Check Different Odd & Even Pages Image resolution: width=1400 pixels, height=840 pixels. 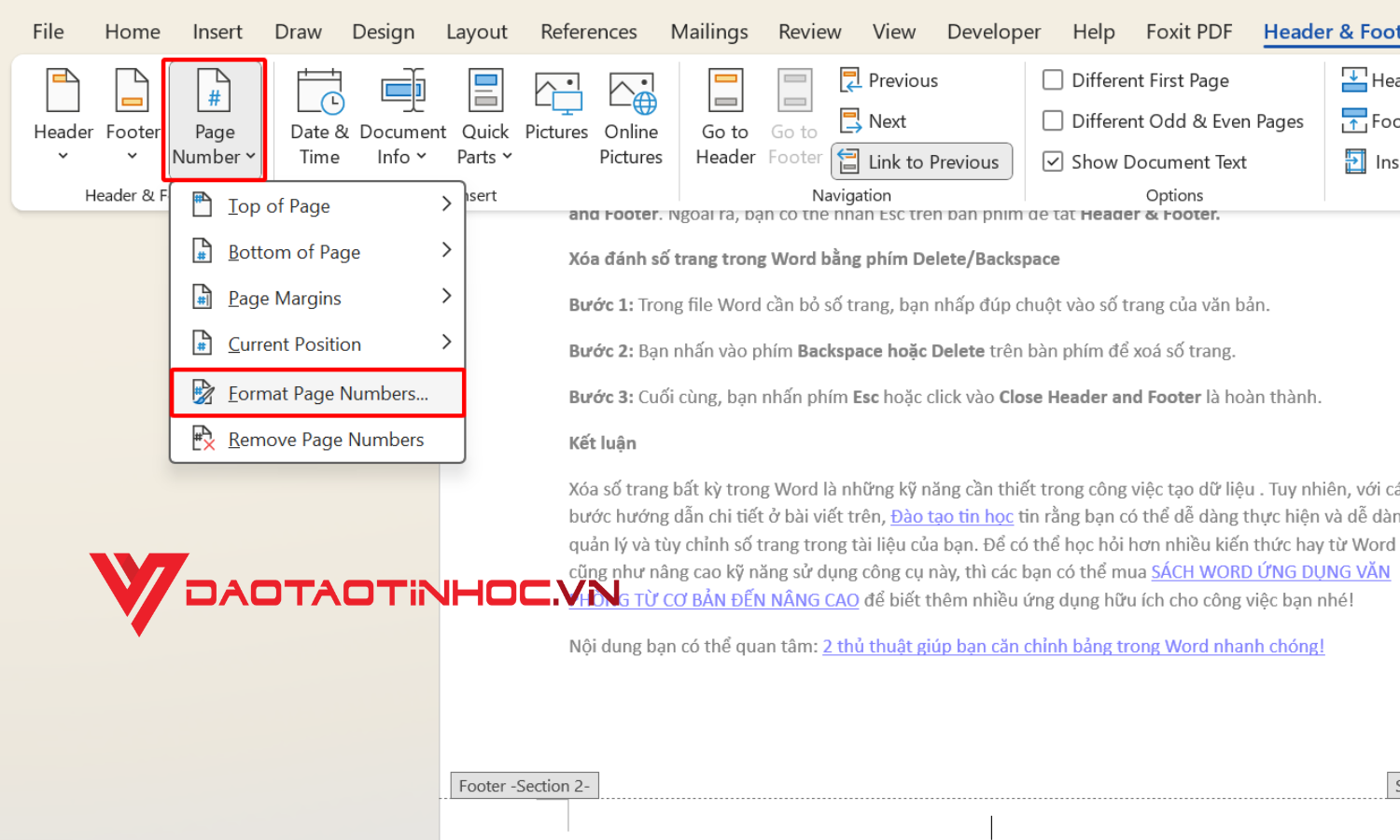pos(1053,120)
